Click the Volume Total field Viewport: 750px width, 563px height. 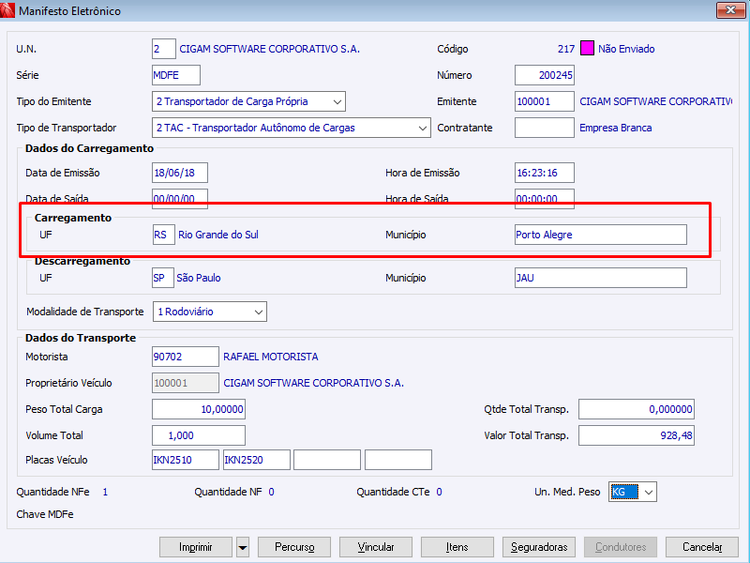(x=199, y=436)
